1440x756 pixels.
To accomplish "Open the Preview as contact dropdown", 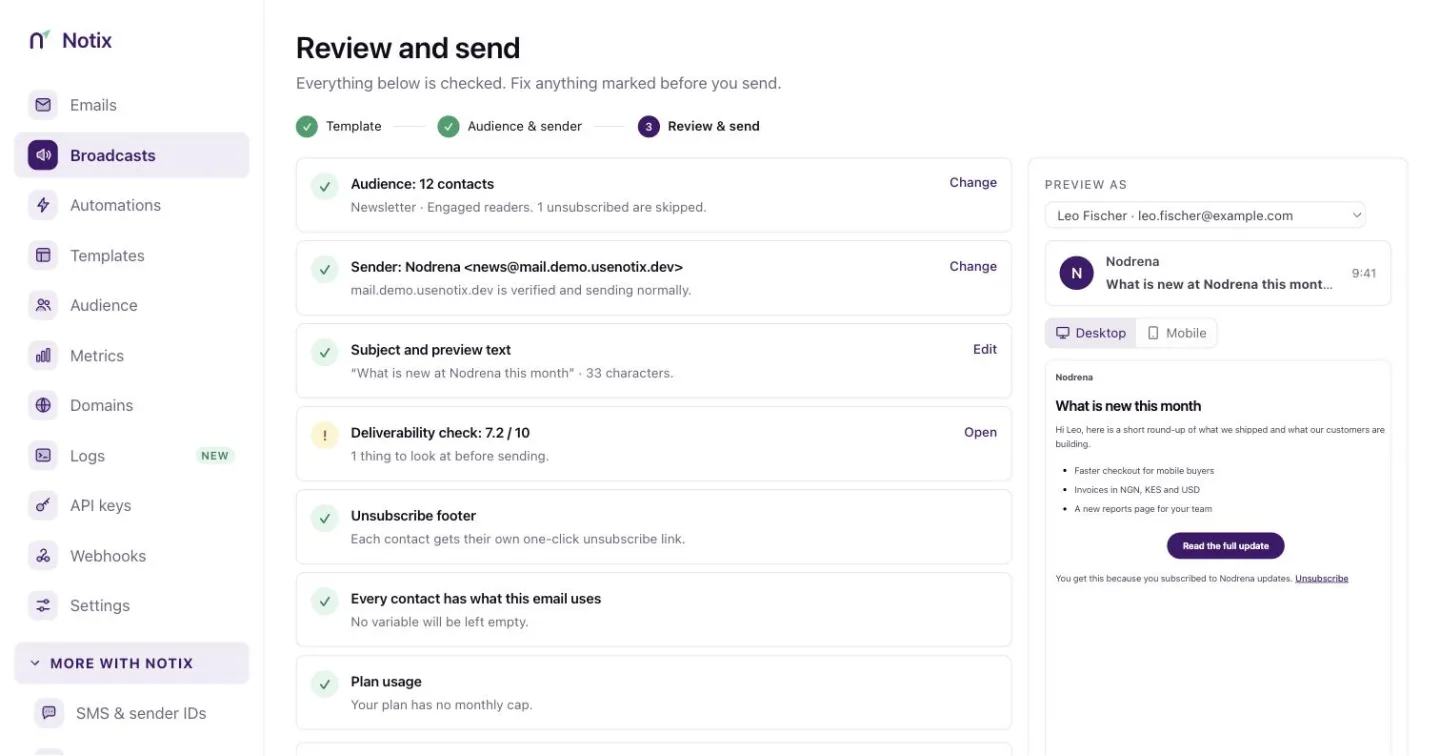I will coord(1205,215).
